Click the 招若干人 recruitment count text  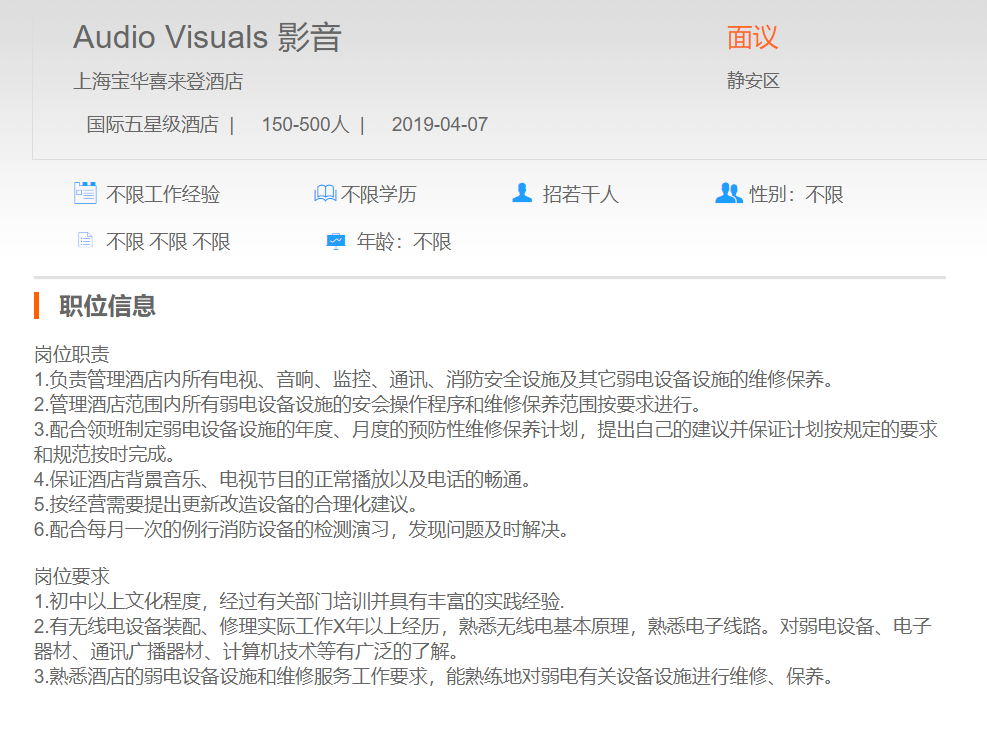pos(580,194)
